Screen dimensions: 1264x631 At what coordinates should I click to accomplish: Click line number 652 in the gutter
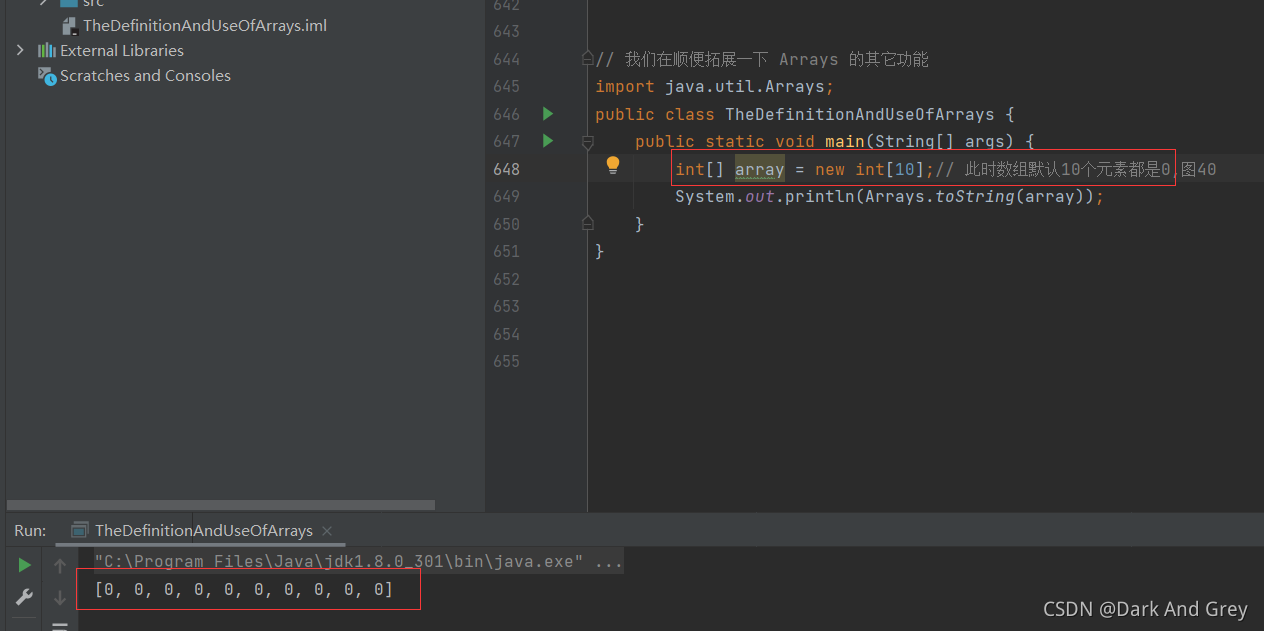click(506, 279)
